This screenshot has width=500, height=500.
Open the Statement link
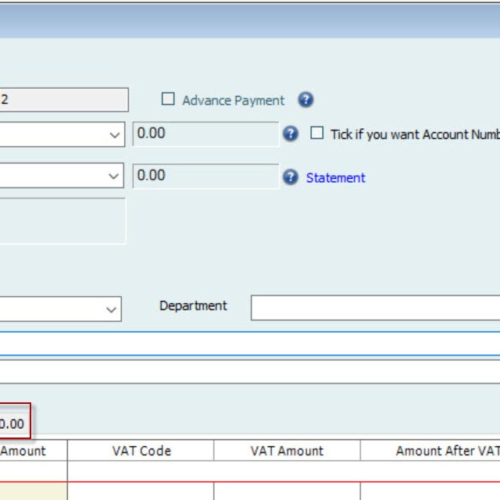336,178
